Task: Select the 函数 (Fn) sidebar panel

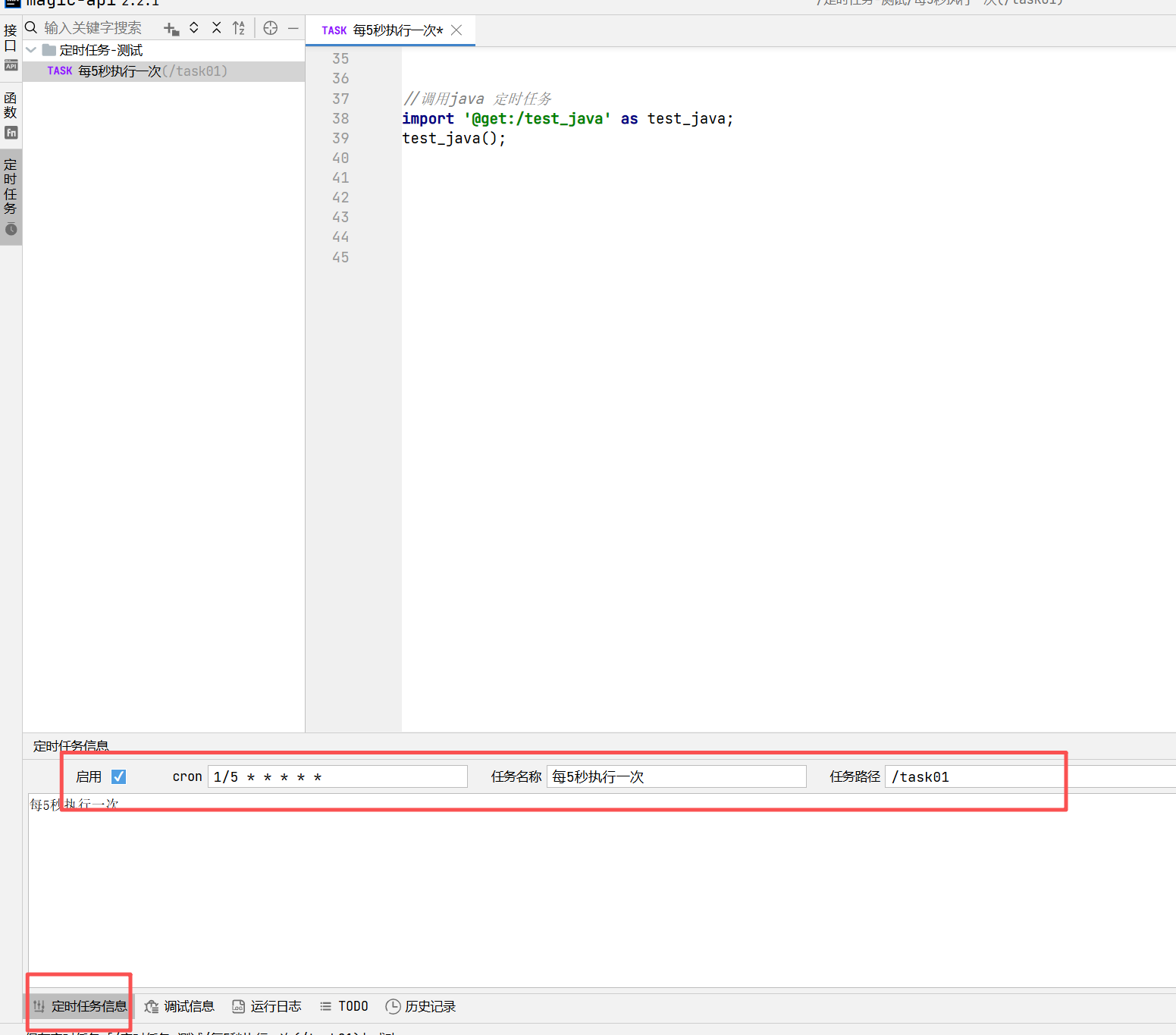Action: click(x=11, y=114)
